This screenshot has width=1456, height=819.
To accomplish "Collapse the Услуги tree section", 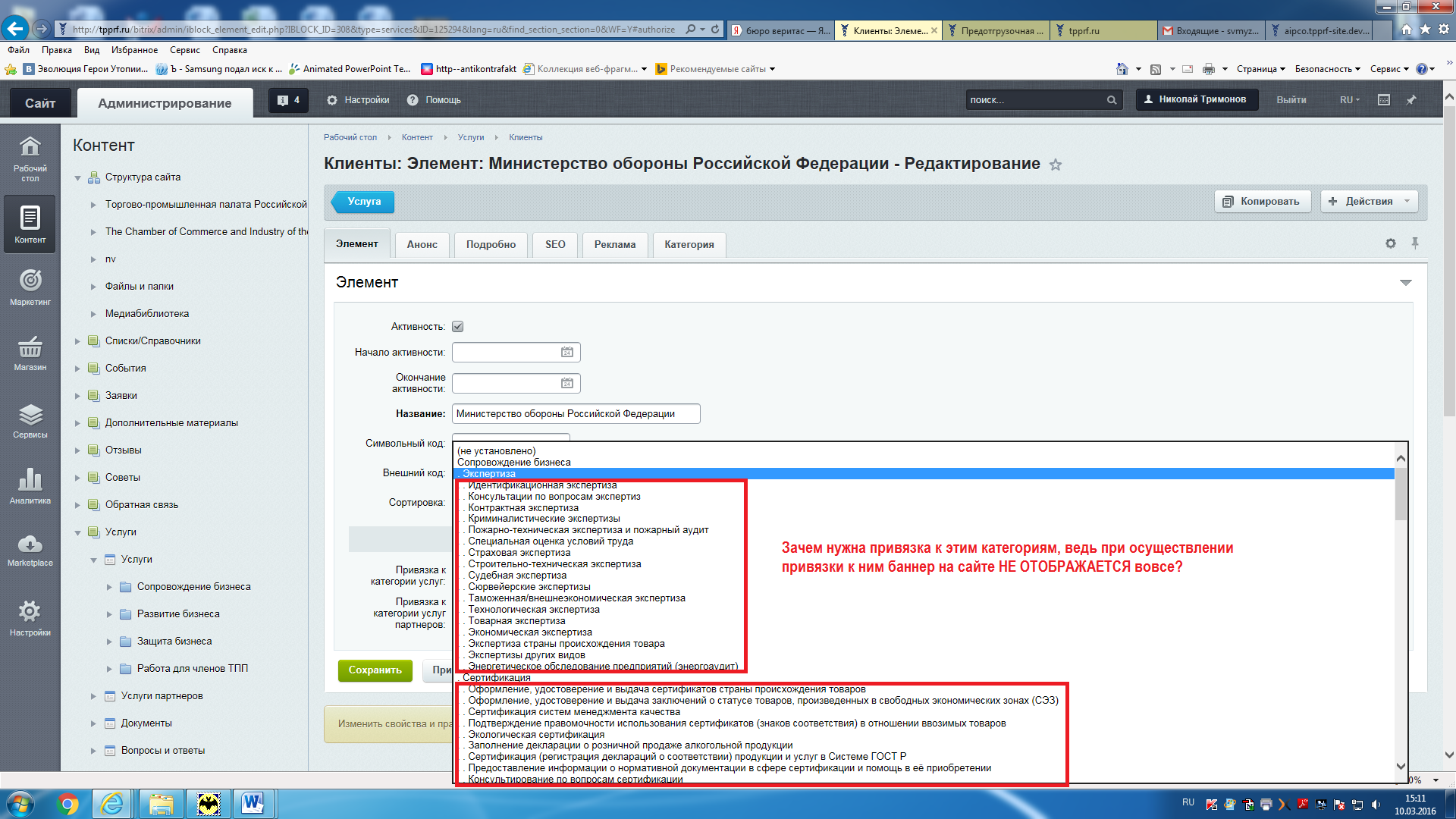I will (77, 532).
